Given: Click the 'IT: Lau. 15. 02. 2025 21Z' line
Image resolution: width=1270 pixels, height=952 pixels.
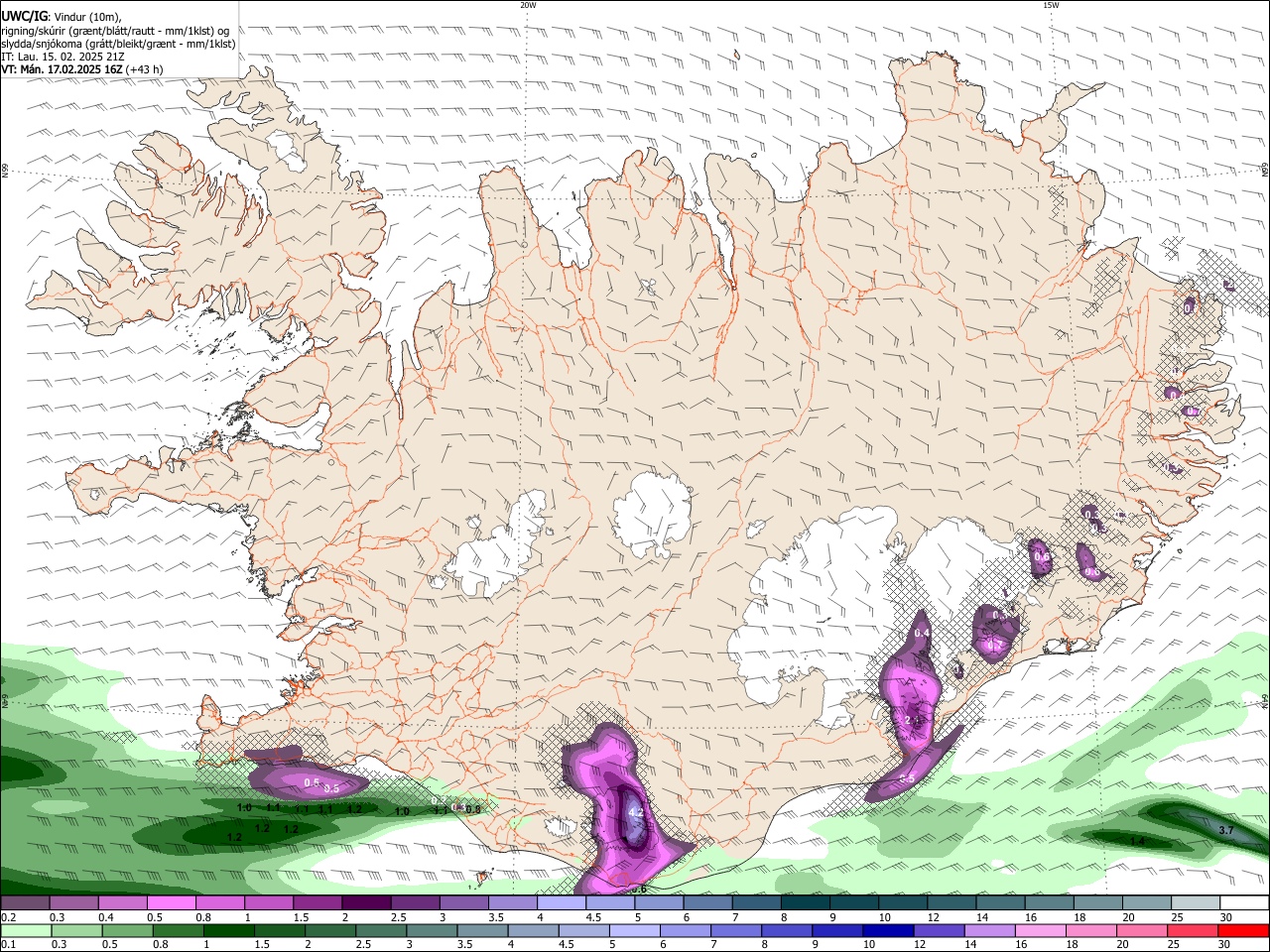Looking at the screenshot, I should (63, 57).
